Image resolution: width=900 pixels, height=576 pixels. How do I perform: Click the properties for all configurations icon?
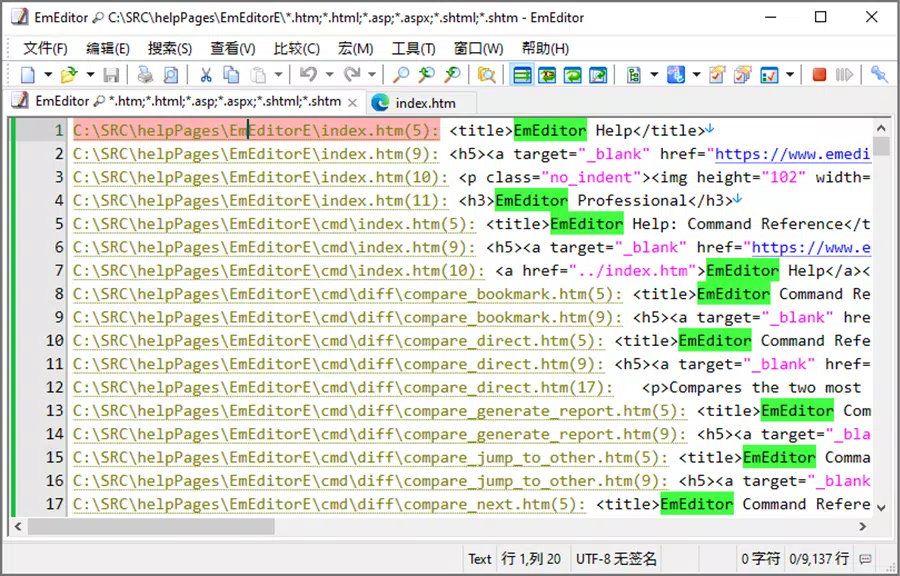(x=742, y=75)
